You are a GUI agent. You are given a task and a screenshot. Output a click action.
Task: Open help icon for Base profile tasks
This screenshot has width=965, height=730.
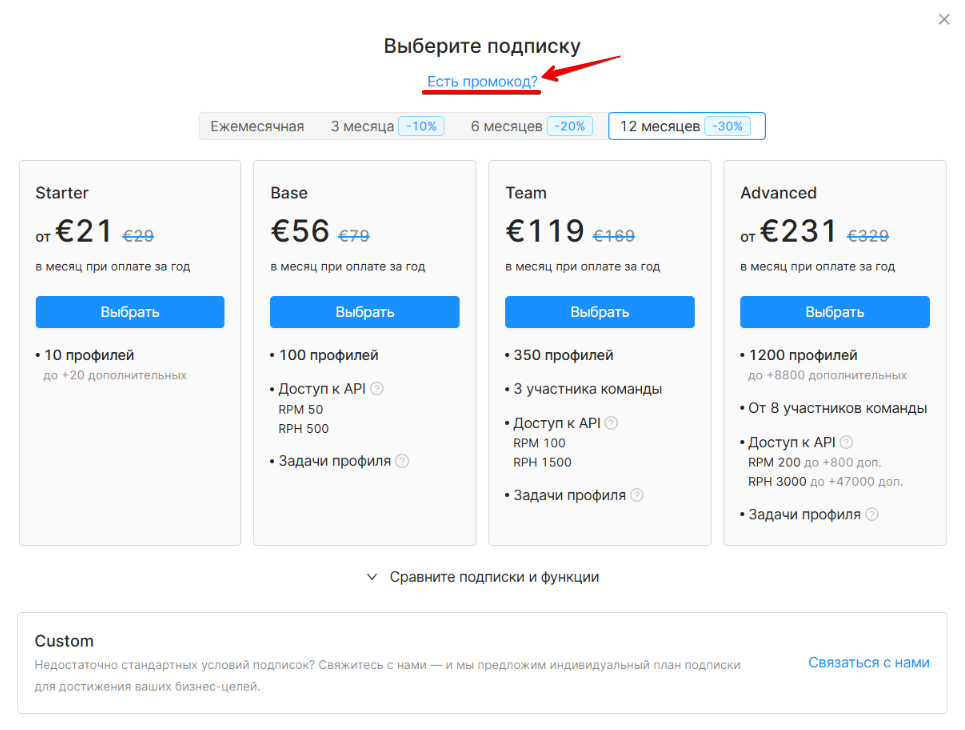tap(402, 461)
